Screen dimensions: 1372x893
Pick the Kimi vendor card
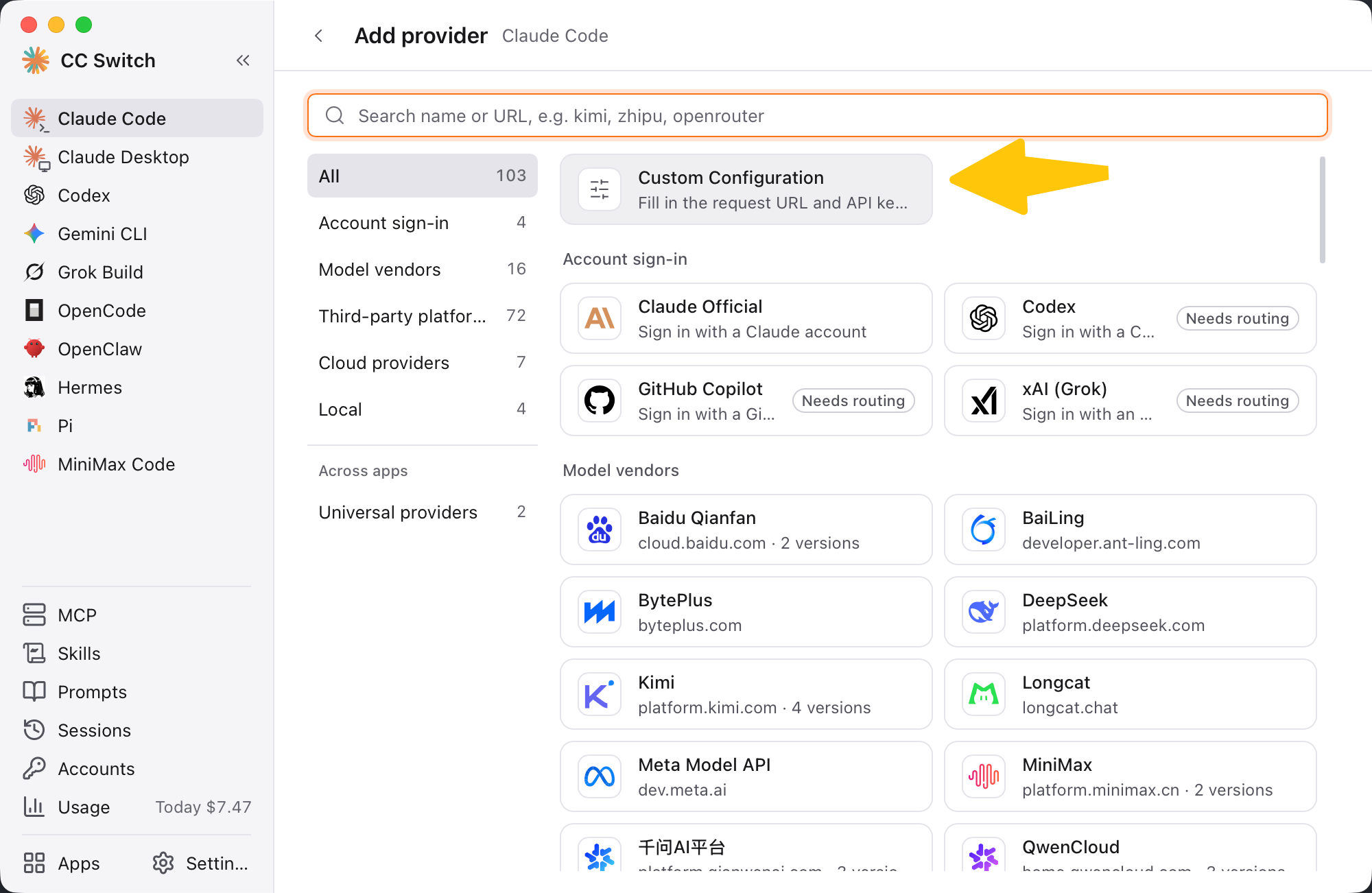746,694
